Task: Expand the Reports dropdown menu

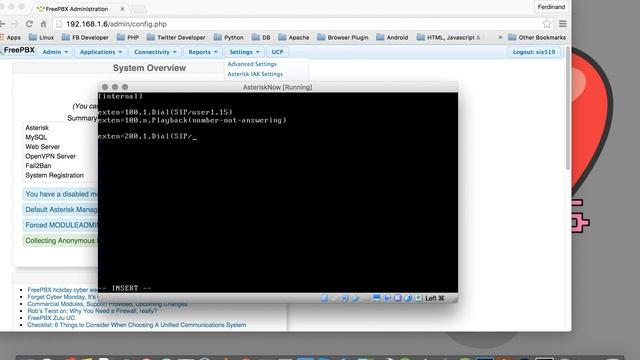Action: click(x=203, y=52)
